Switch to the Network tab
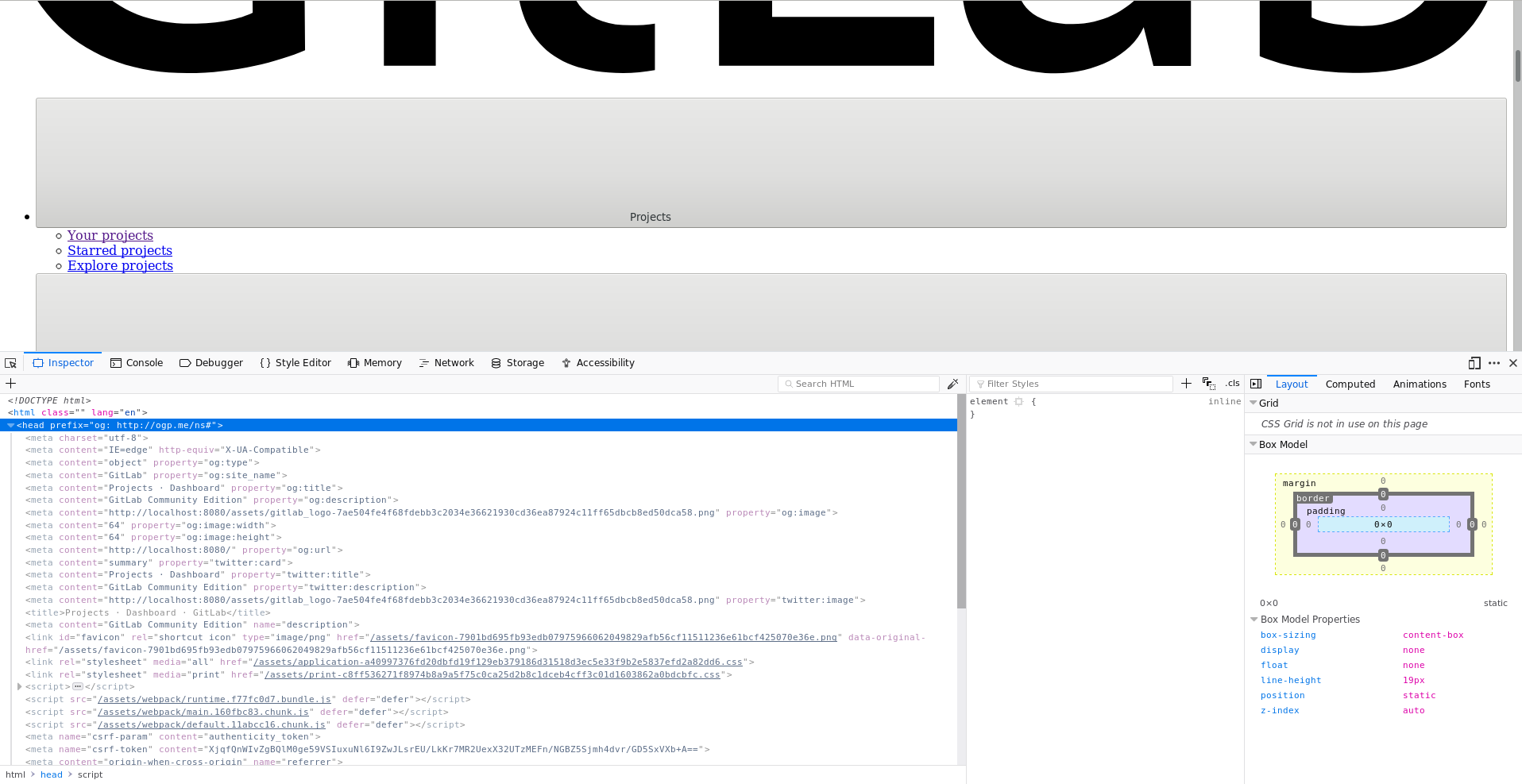1522x784 pixels. pyautogui.click(x=446, y=363)
